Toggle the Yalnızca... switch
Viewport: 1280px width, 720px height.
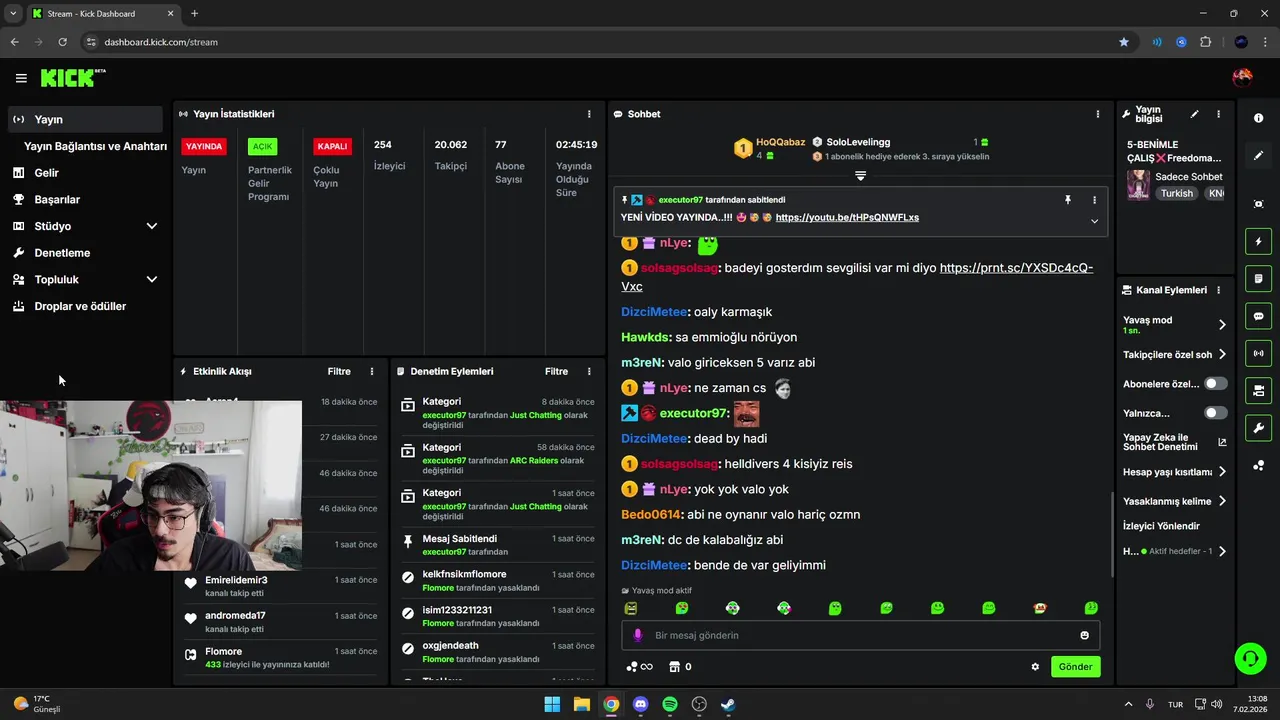(1215, 413)
